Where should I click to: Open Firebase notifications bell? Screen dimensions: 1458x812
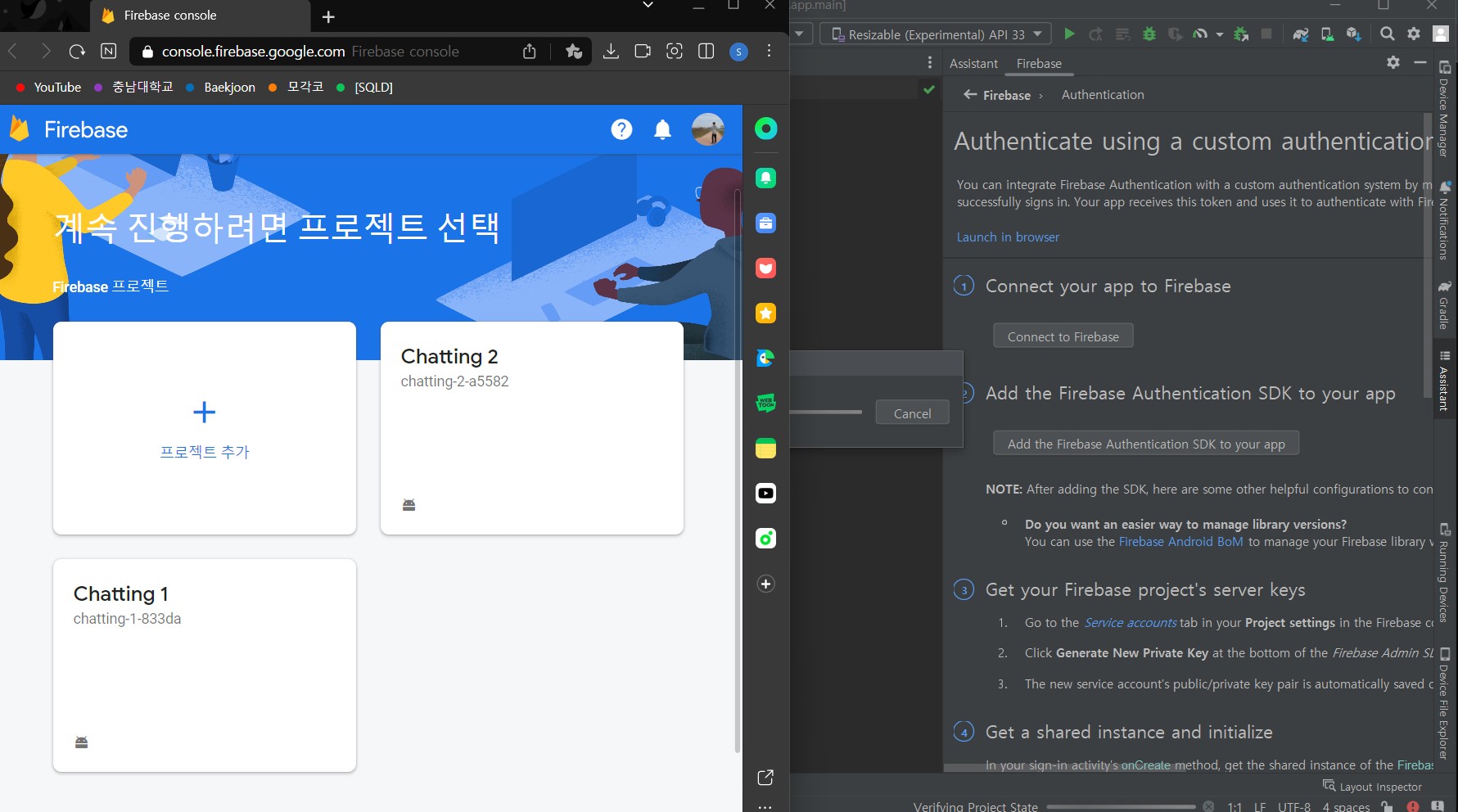(663, 129)
